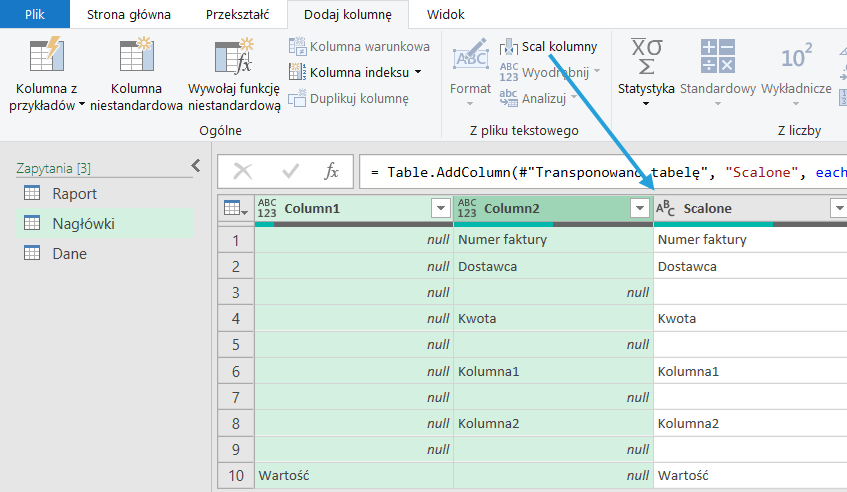Viewport: 847px width, 492px height.
Task: Collapse the Zapytania queries pane
Action: [x=196, y=167]
